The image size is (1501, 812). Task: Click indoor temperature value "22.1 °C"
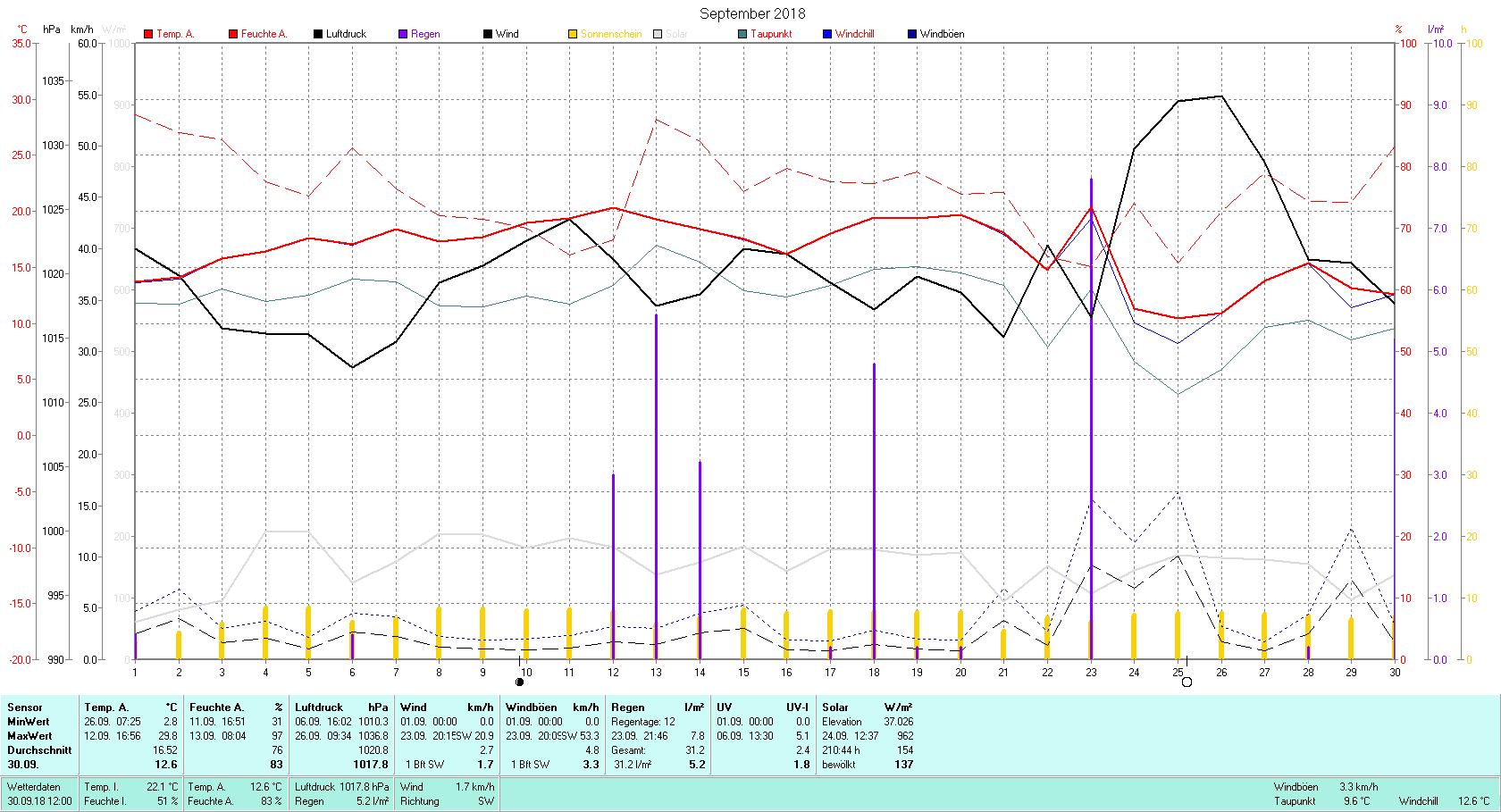click(x=162, y=787)
